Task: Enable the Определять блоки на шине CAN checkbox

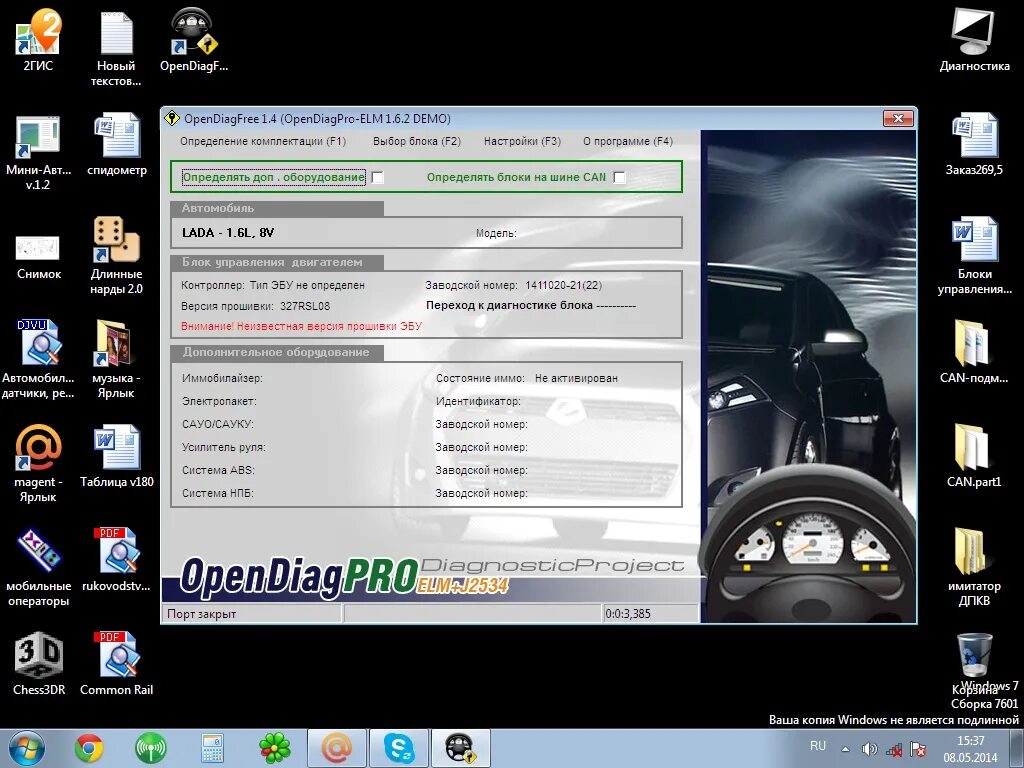Action: tap(619, 178)
